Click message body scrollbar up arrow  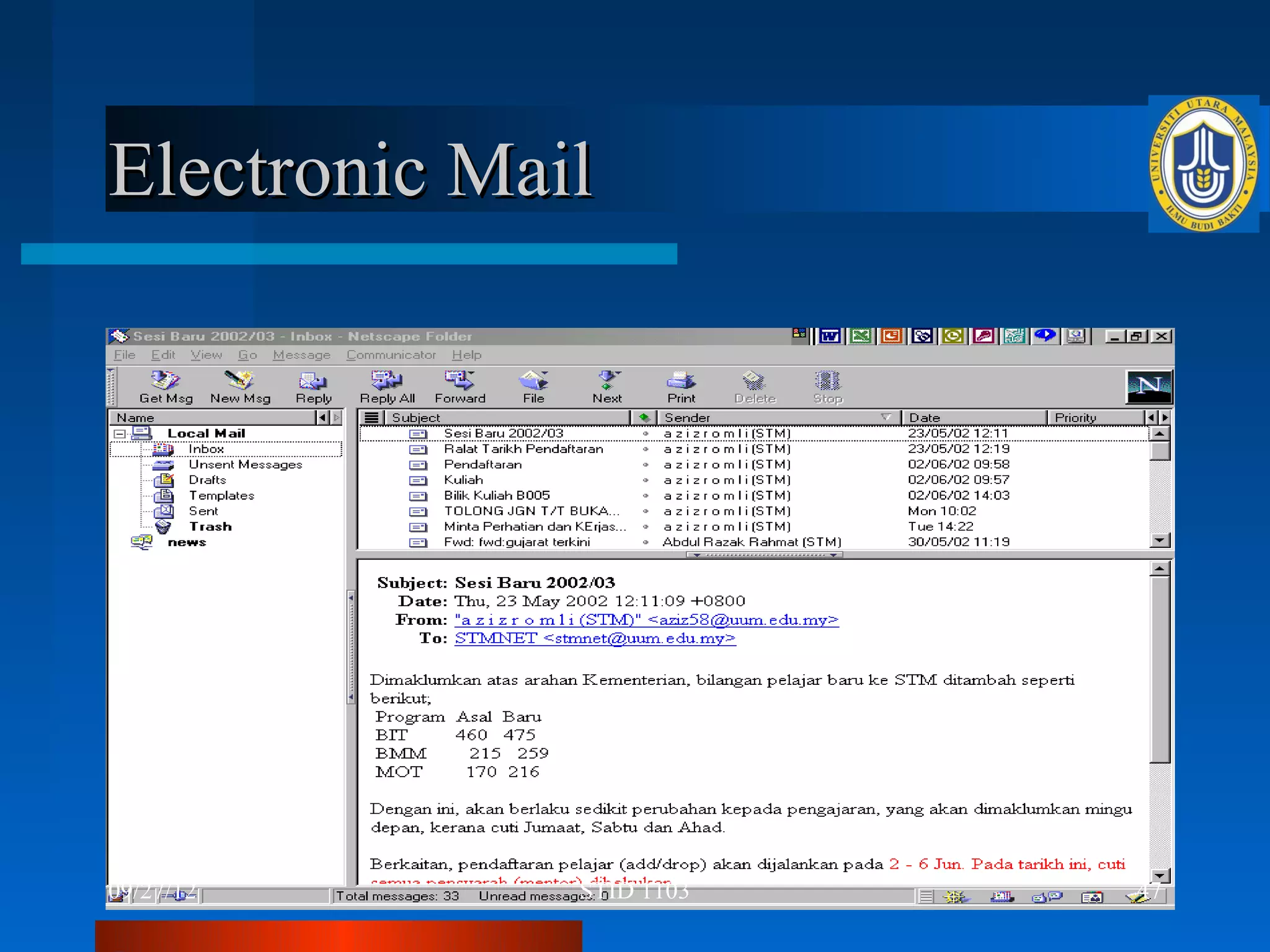(1160, 568)
